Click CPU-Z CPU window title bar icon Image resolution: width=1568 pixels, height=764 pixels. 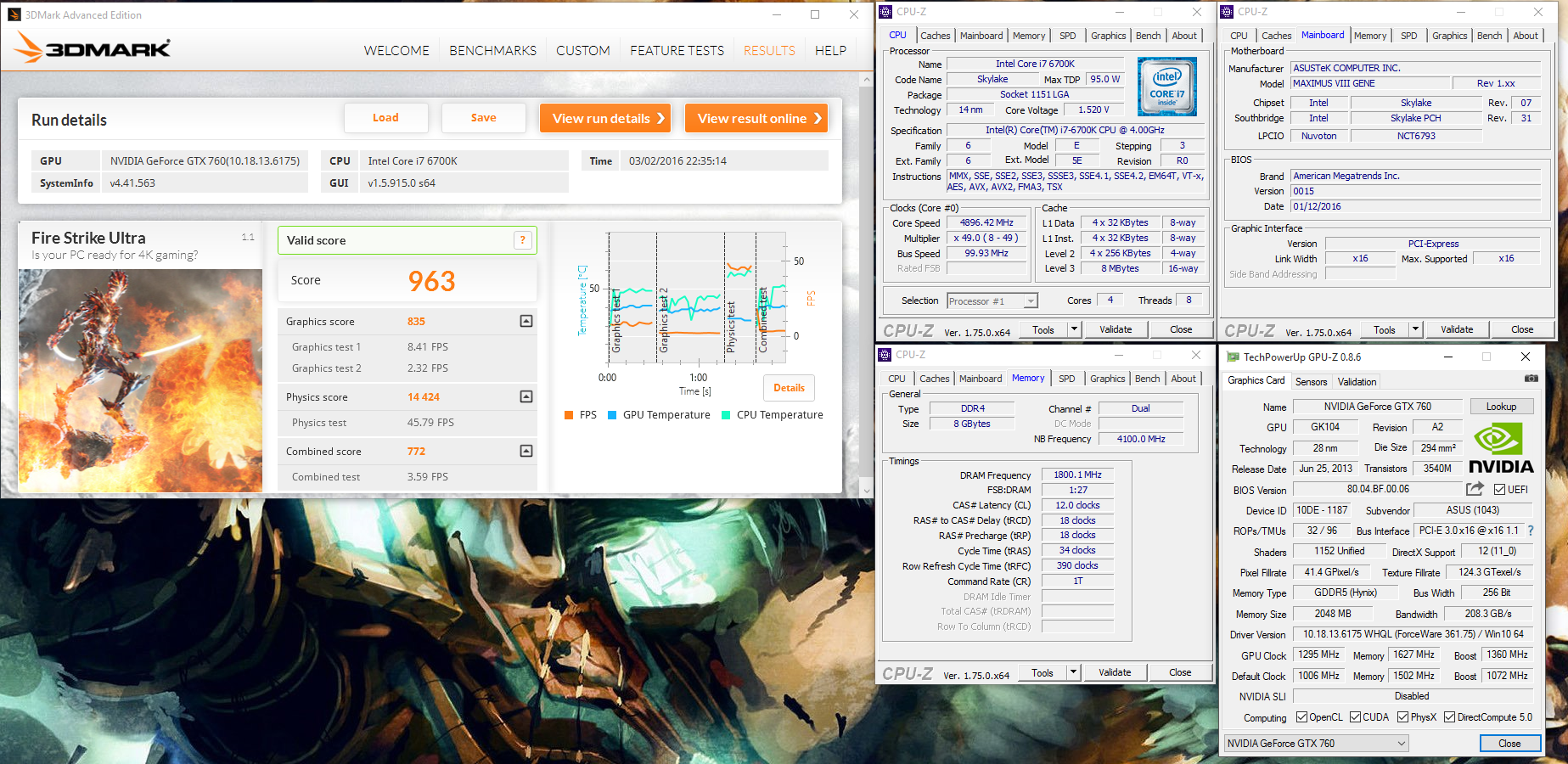[x=885, y=12]
